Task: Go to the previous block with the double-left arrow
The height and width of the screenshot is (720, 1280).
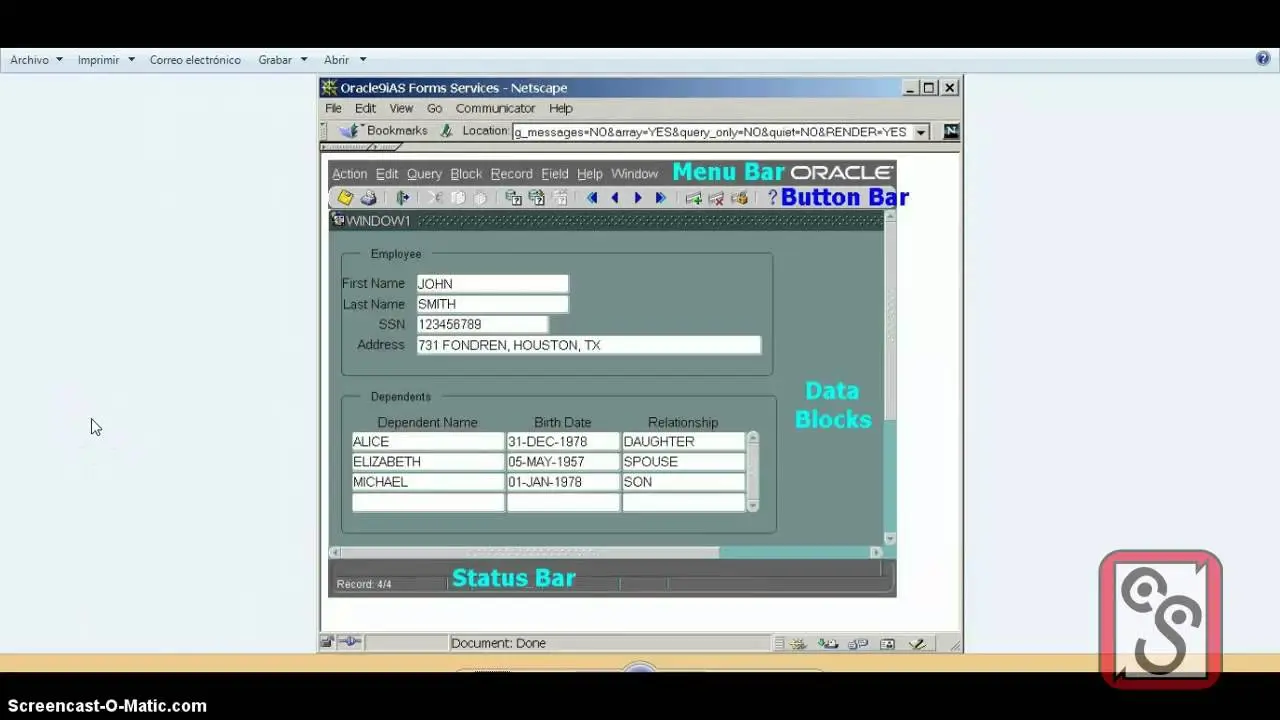Action: pyautogui.click(x=592, y=198)
